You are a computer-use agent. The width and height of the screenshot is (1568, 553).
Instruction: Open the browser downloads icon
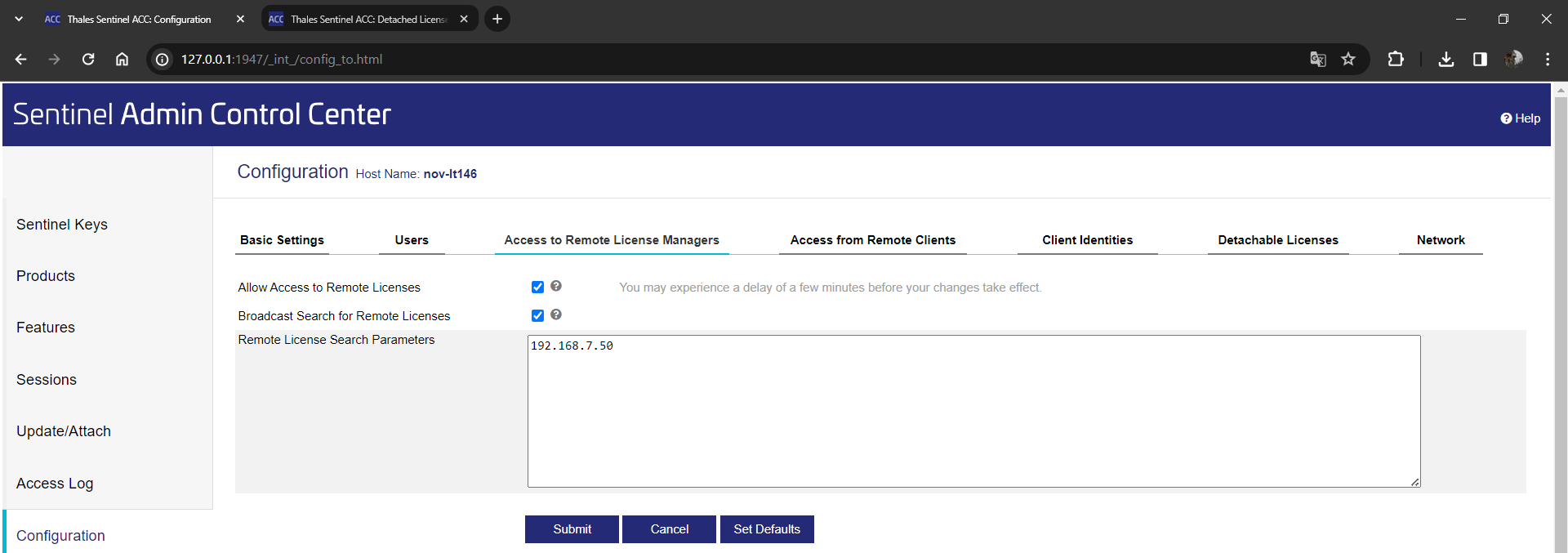tap(1445, 59)
